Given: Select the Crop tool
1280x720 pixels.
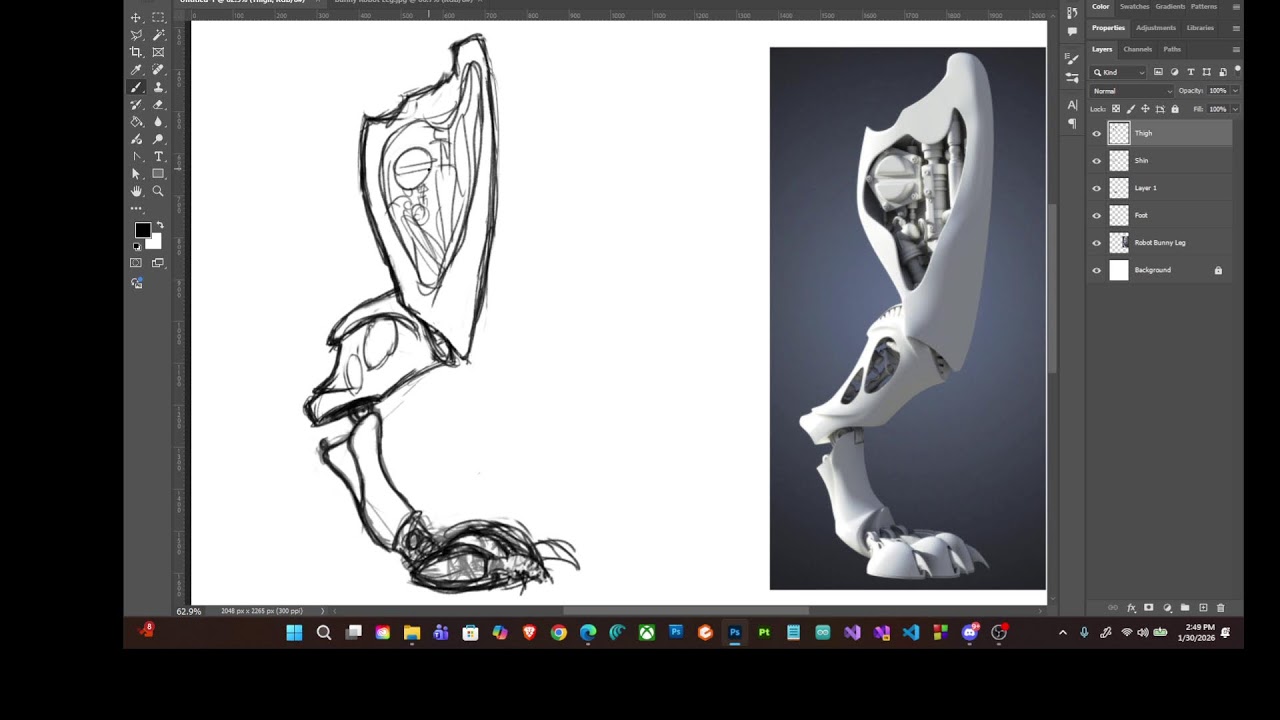Looking at the screenshot, I should [x=136, y=52].
